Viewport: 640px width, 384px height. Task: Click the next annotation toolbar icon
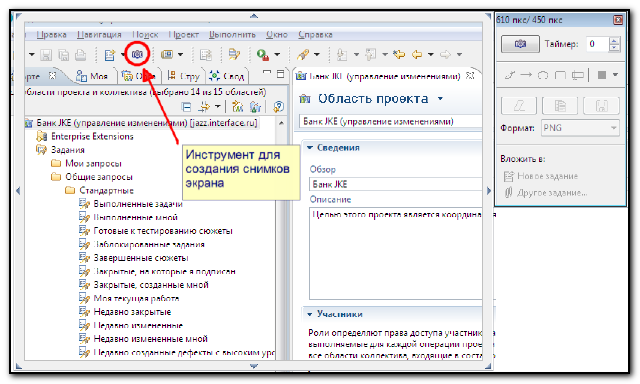pos(342,55)
